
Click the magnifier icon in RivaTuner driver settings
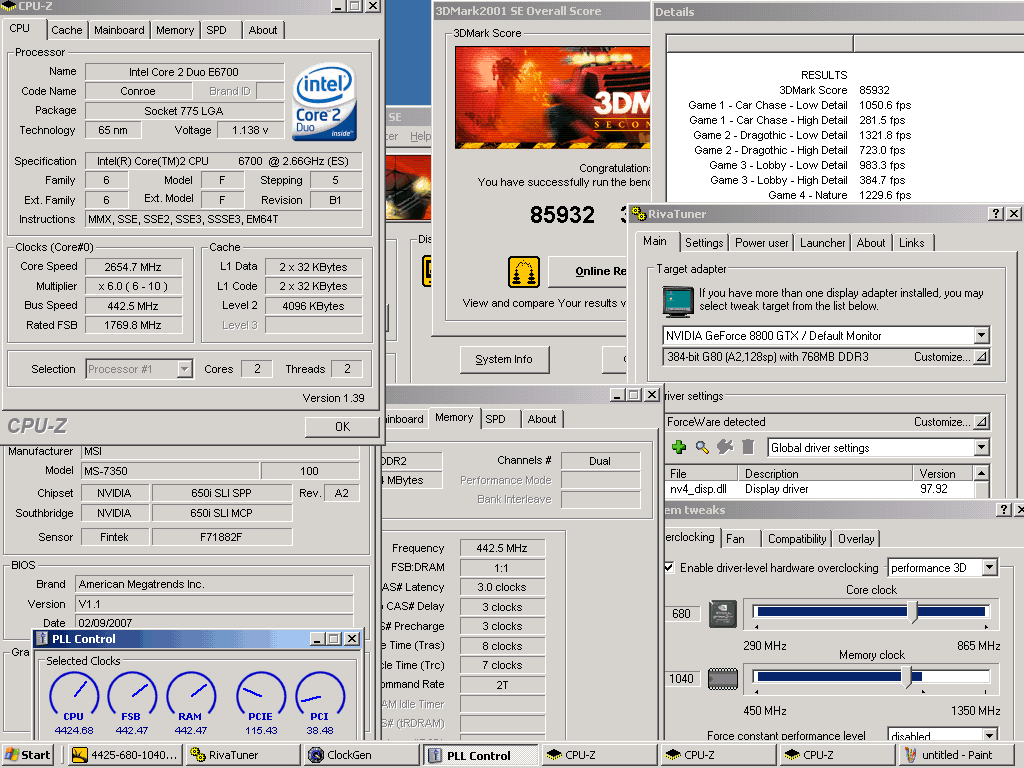click(x=702, y=447)
